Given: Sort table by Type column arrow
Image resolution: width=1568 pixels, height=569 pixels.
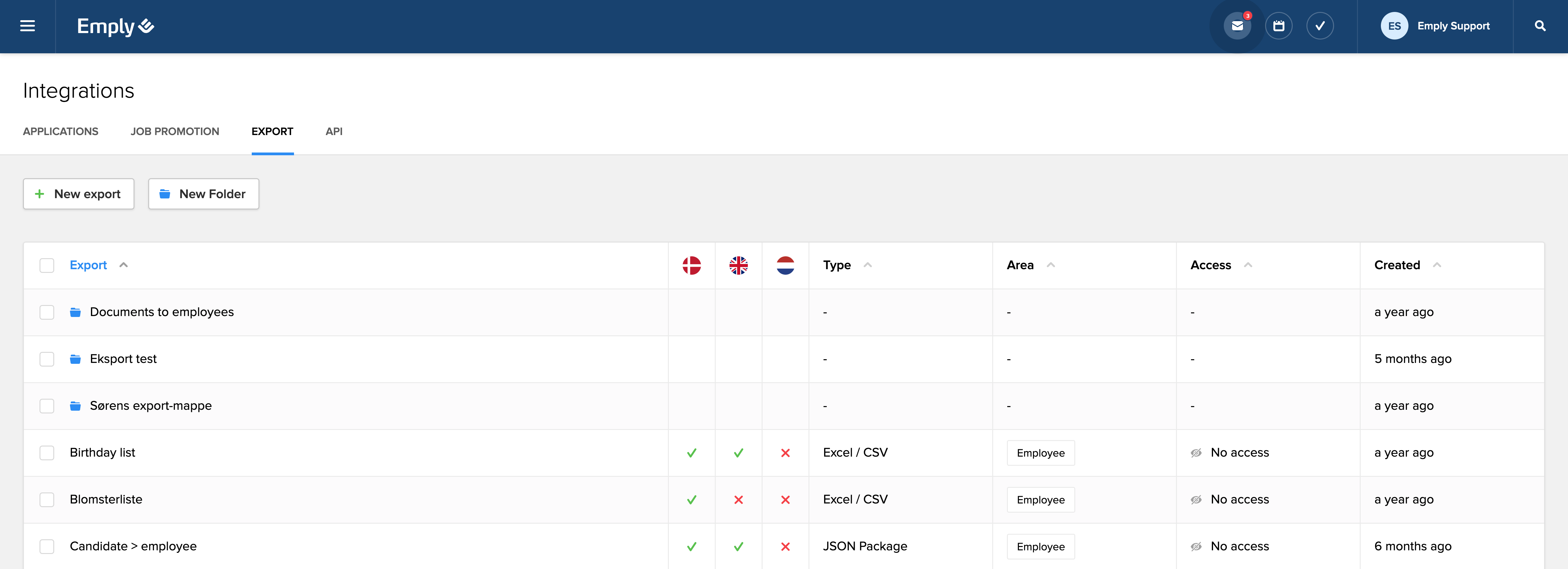Looking at the screenshot, I should coord(867,265).
